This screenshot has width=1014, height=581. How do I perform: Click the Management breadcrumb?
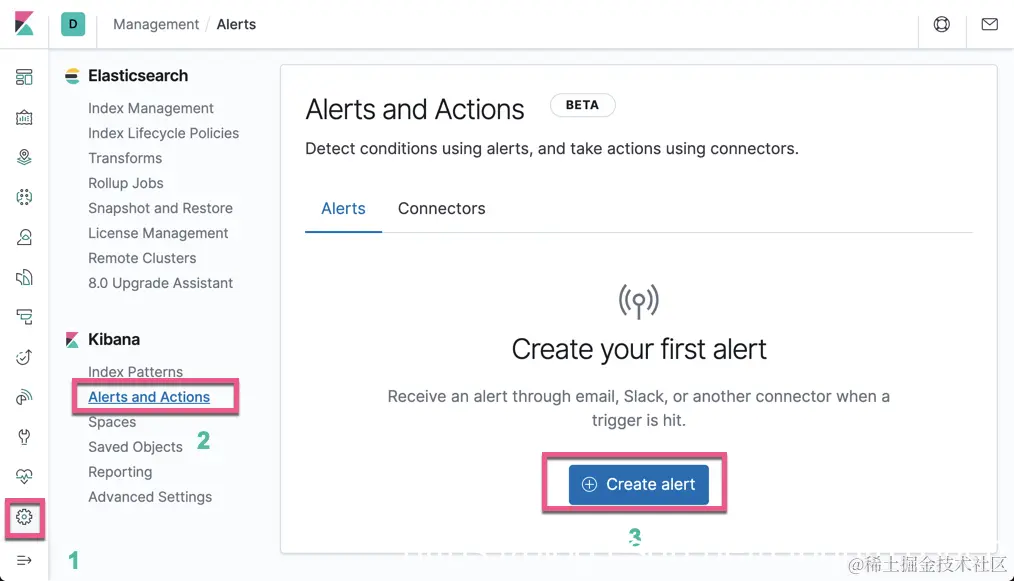[156, 24]
